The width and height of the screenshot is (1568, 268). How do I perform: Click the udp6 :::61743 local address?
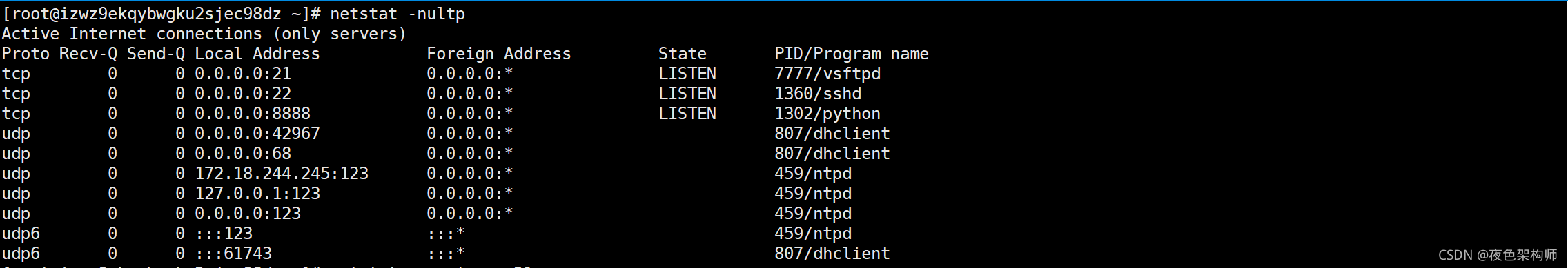[x=233, y=254]
